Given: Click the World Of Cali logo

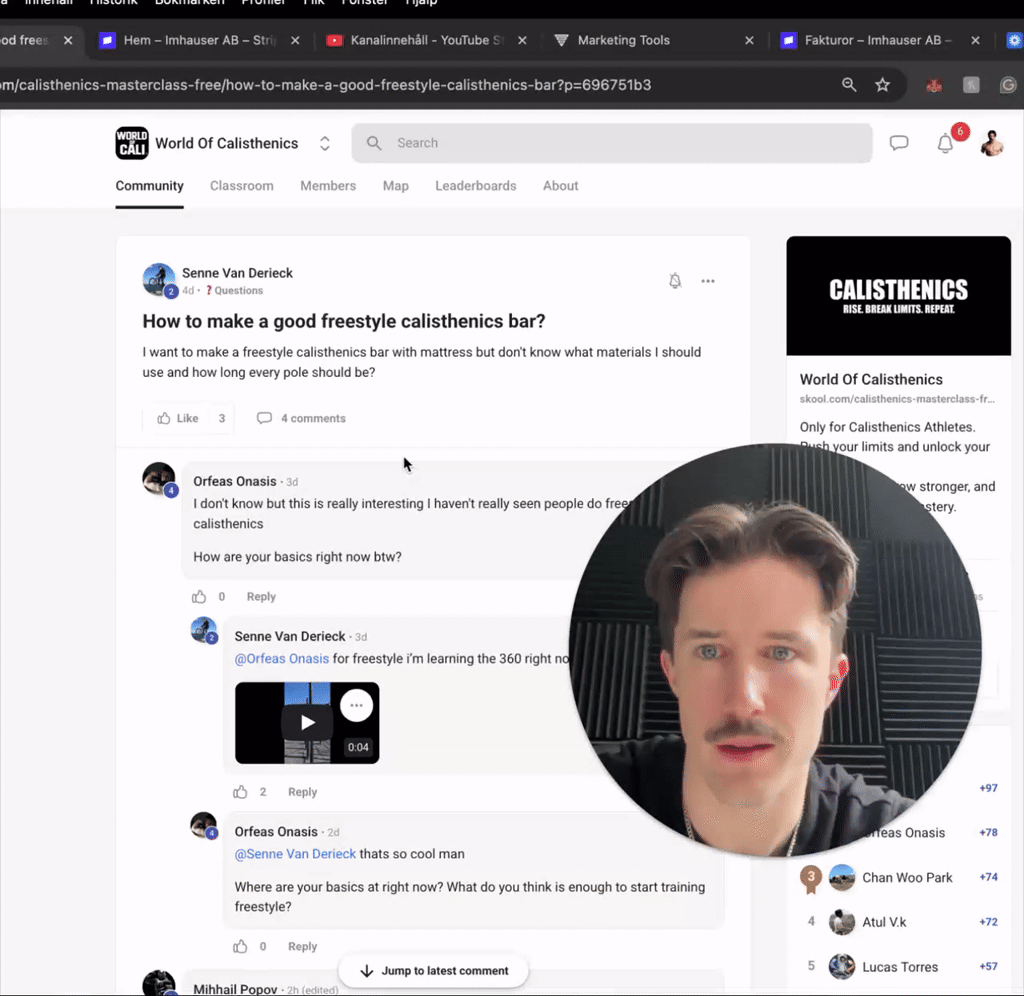Looking at the screenshot, I should click(132, 143).
